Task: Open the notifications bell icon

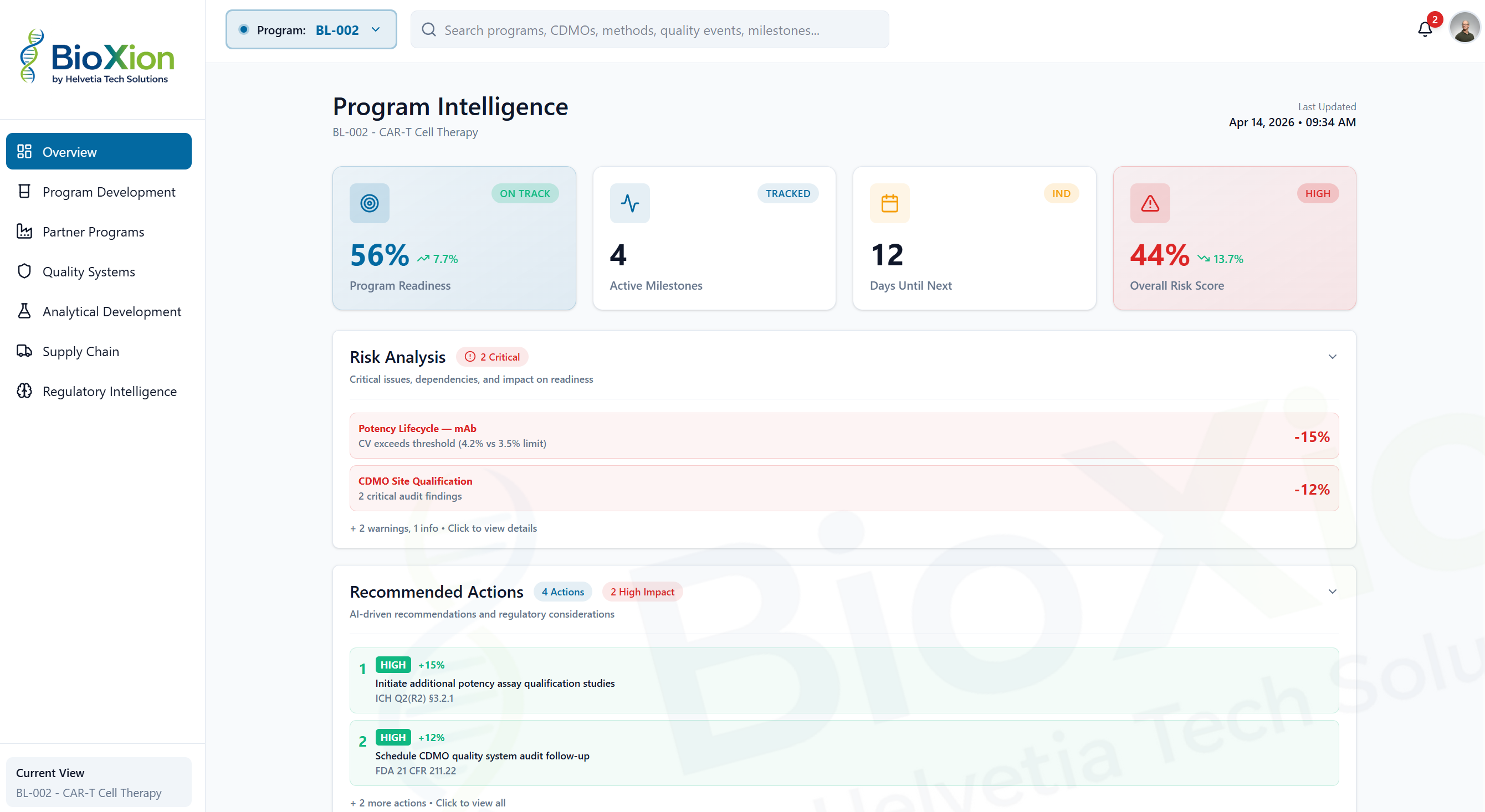Action: [1425, 29]
